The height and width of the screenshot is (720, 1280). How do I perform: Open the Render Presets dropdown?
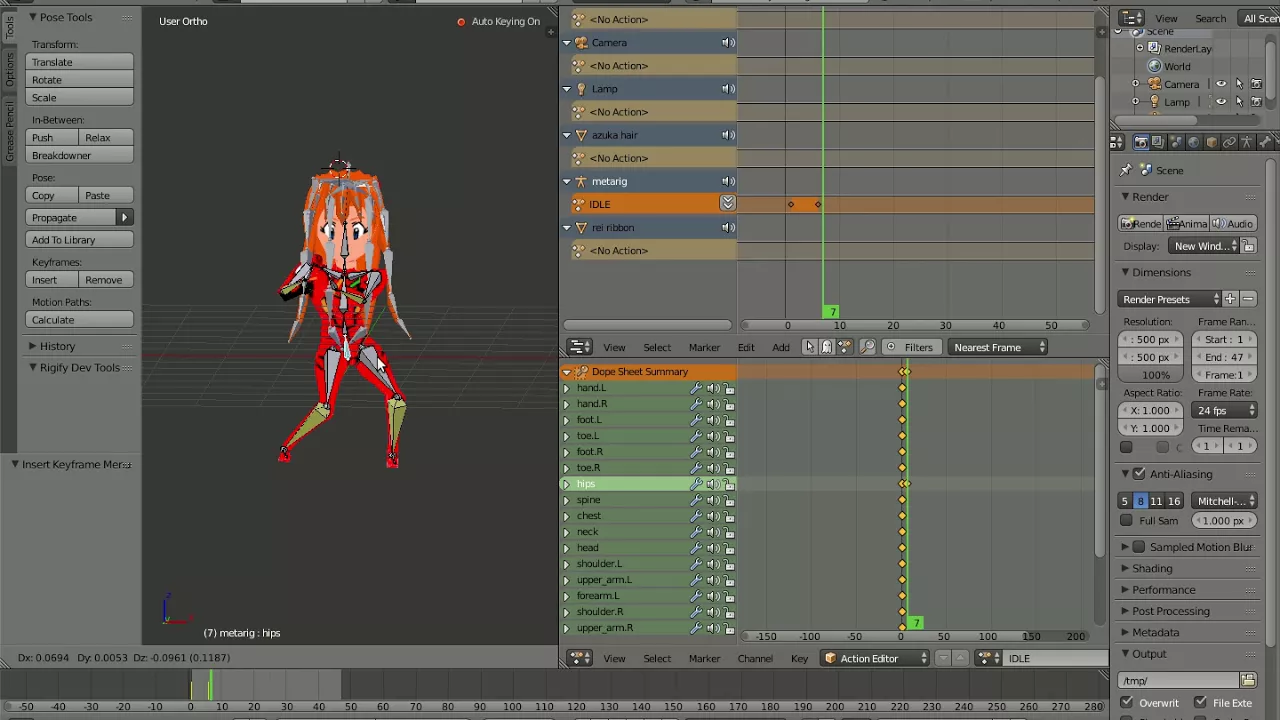tap(1171, 299)
